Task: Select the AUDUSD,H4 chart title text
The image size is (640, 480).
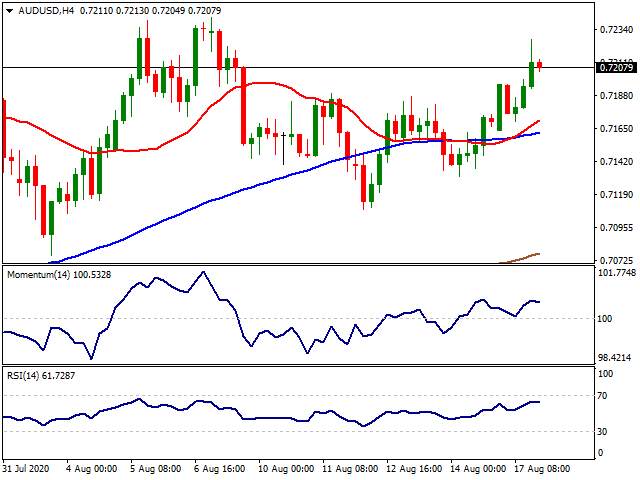Action: tap(47, 11)
